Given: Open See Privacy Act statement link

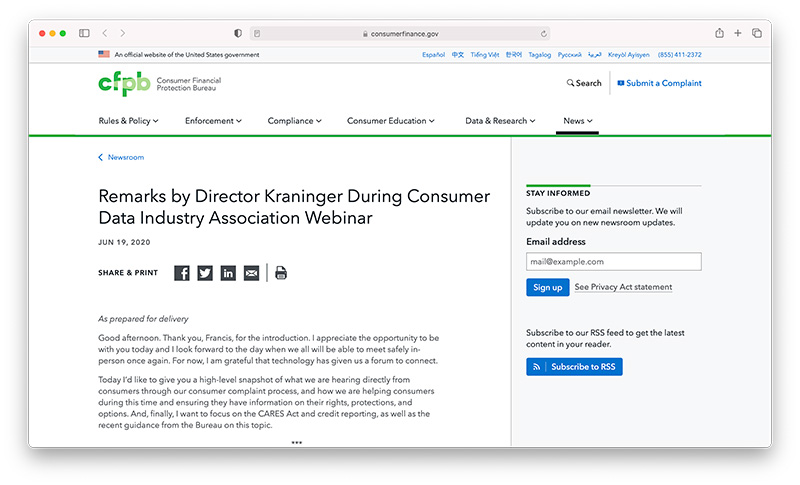Looking at the screenshot, I should tap(623, 287).
